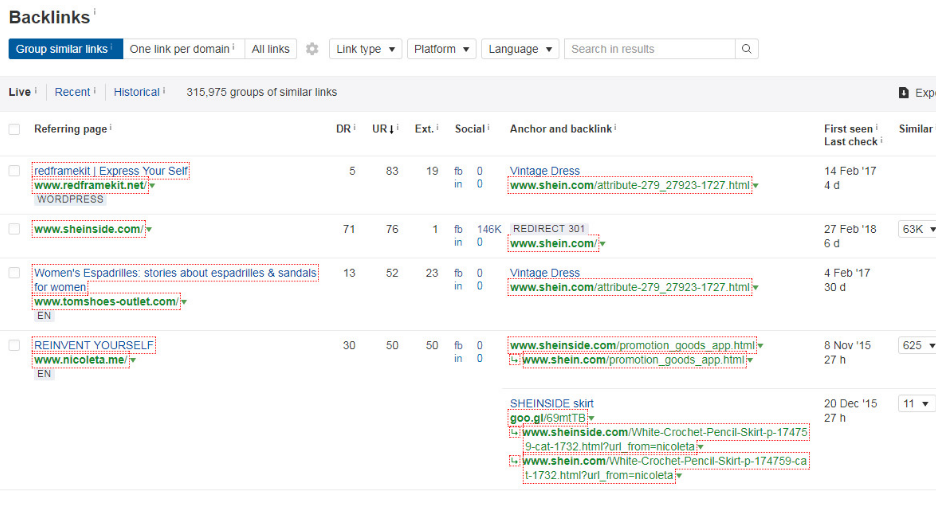The height and width of the screenshot is (516, 936).
Task: Open REINVENT YOURSELF referring page link
Action: pyautogui.click(x=94, y=345)
